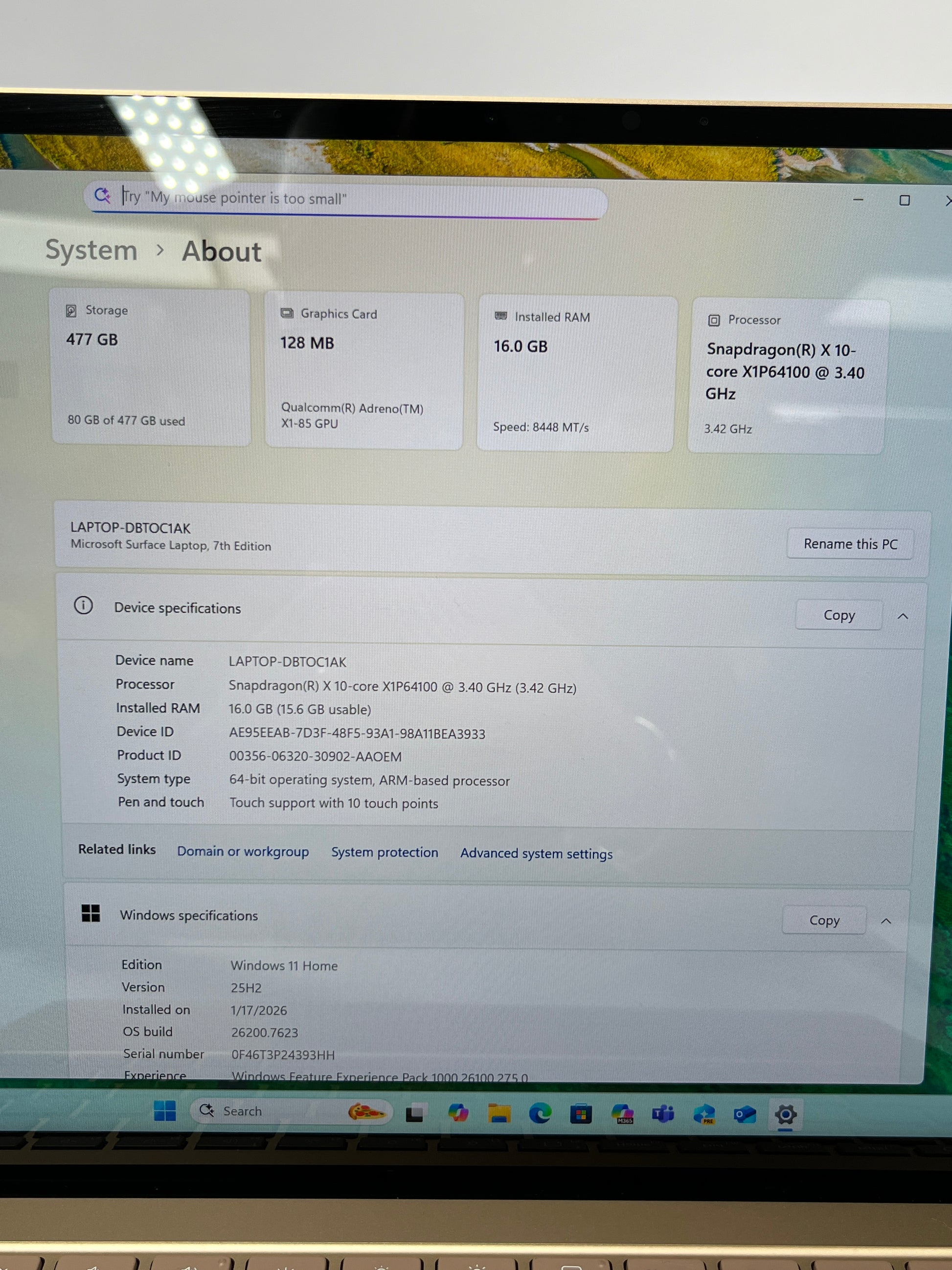Copy the device specifications
Image resolution: width=952 pixels, height=1270 pixels.
839,616
